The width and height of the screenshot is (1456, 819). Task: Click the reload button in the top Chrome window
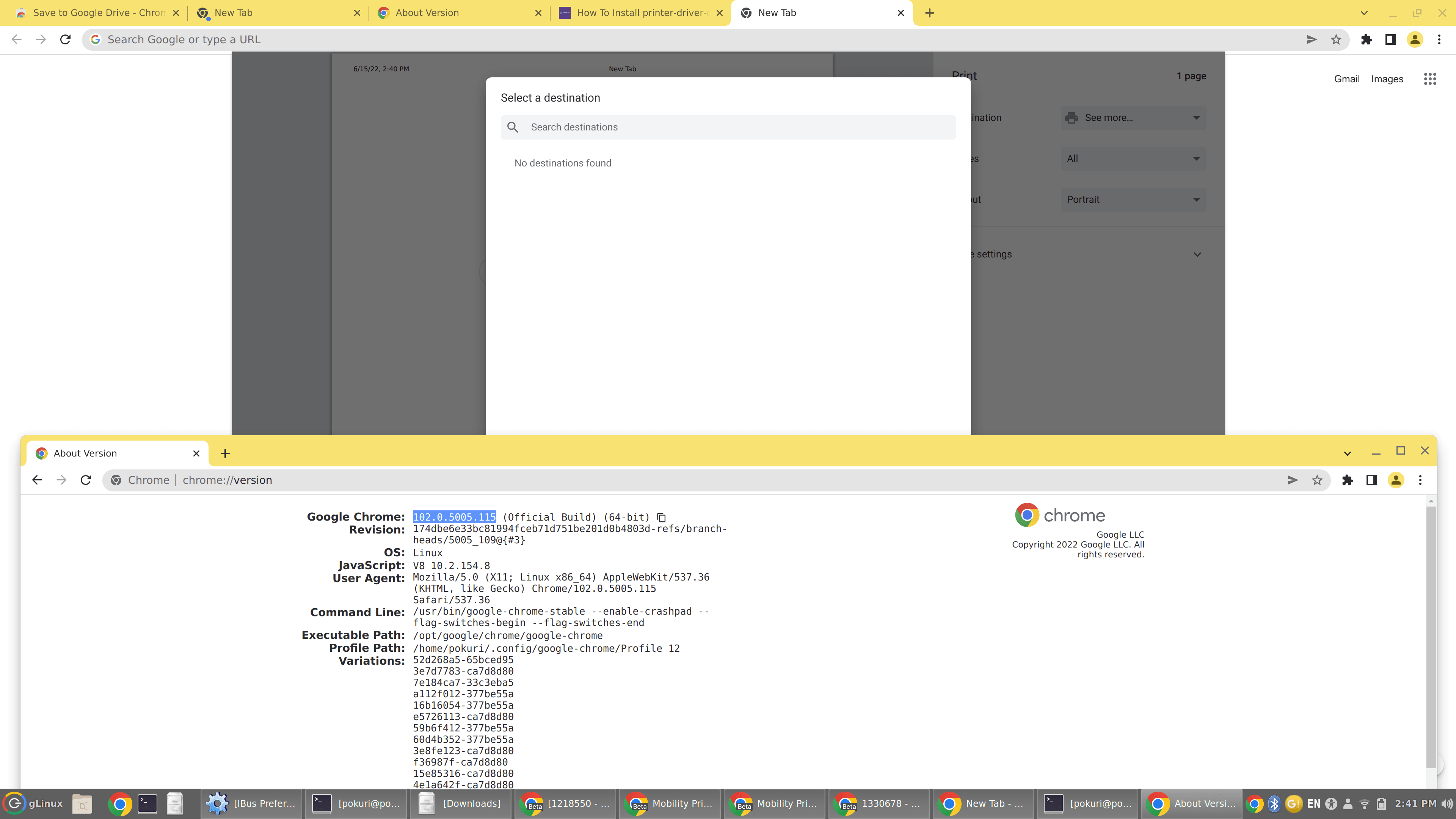tap(66, 39)
